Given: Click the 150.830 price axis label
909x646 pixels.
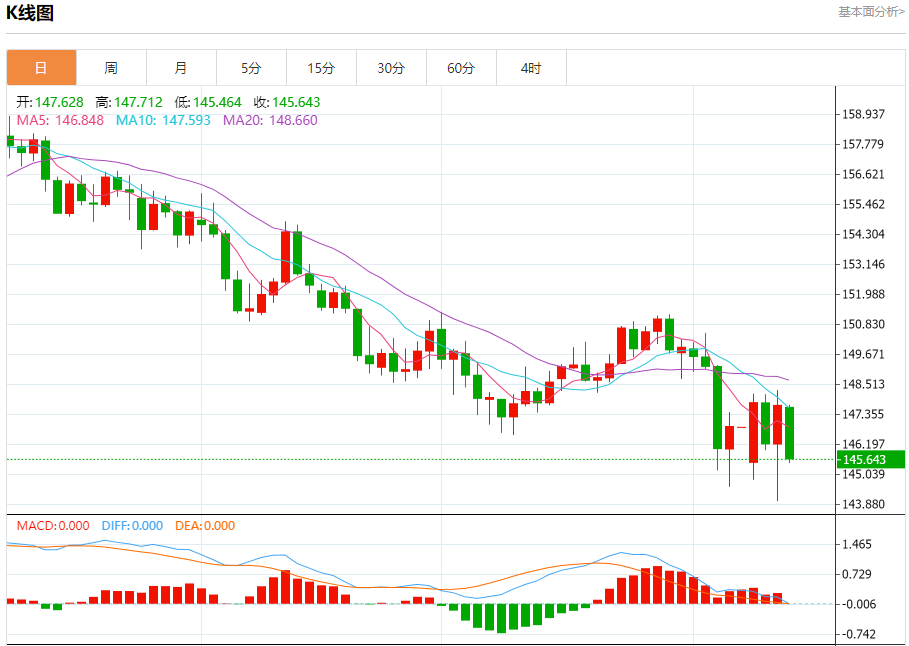Looking at the screenshot, I should click(863, 324).
